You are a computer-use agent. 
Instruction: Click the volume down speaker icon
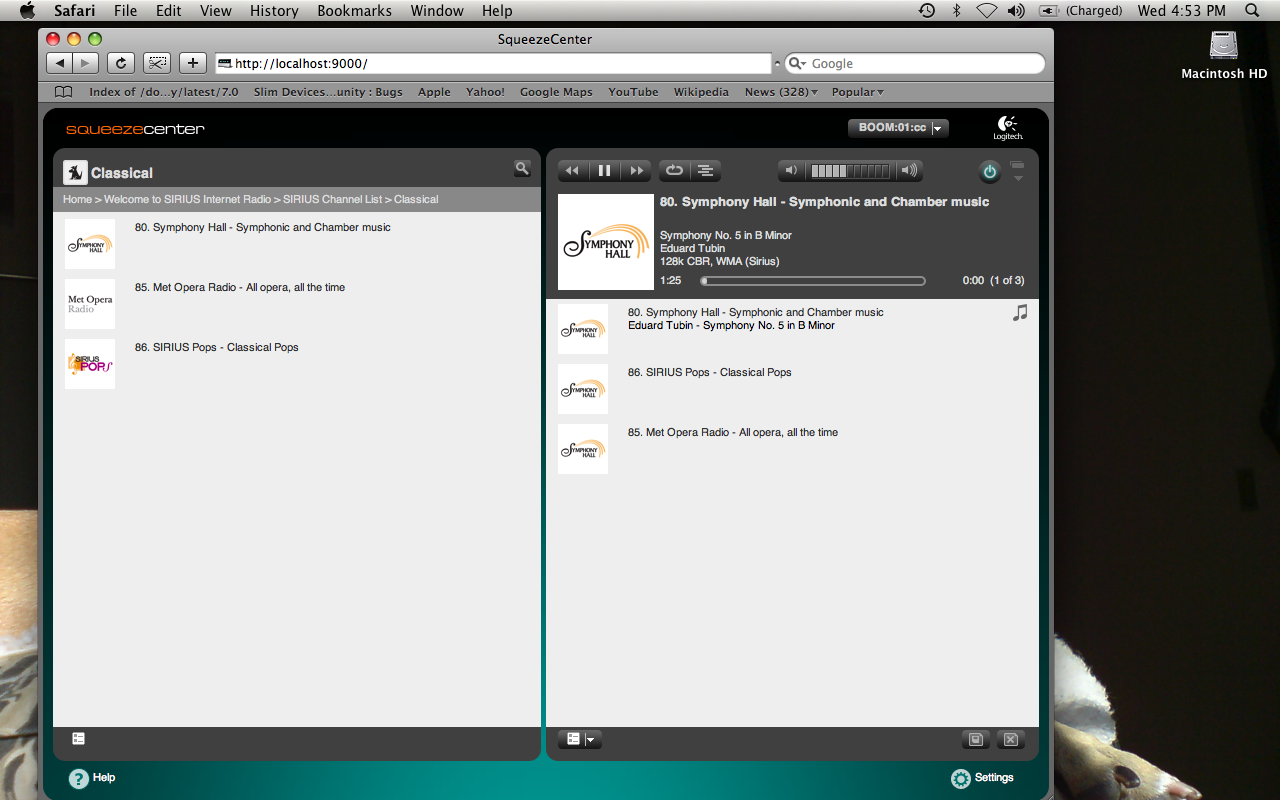[791, 171]
